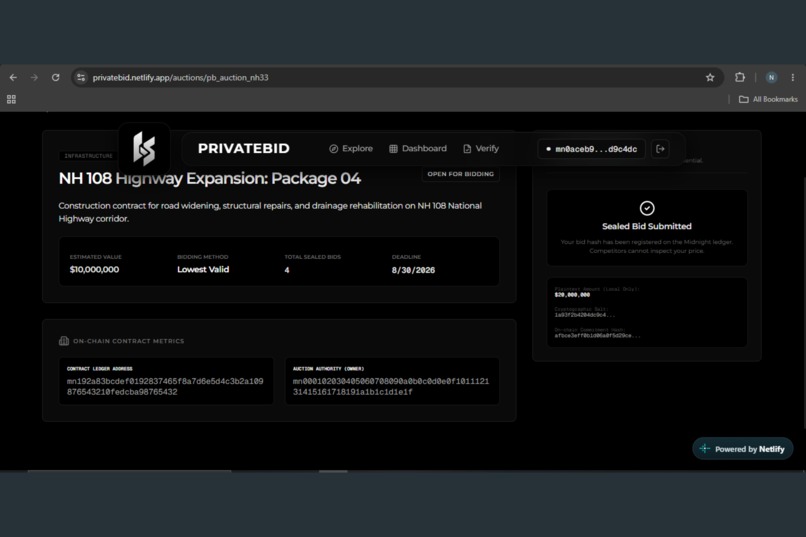Click the estimated value $10,000,000
The image size is (806, 537).
[x=95, y=270]
